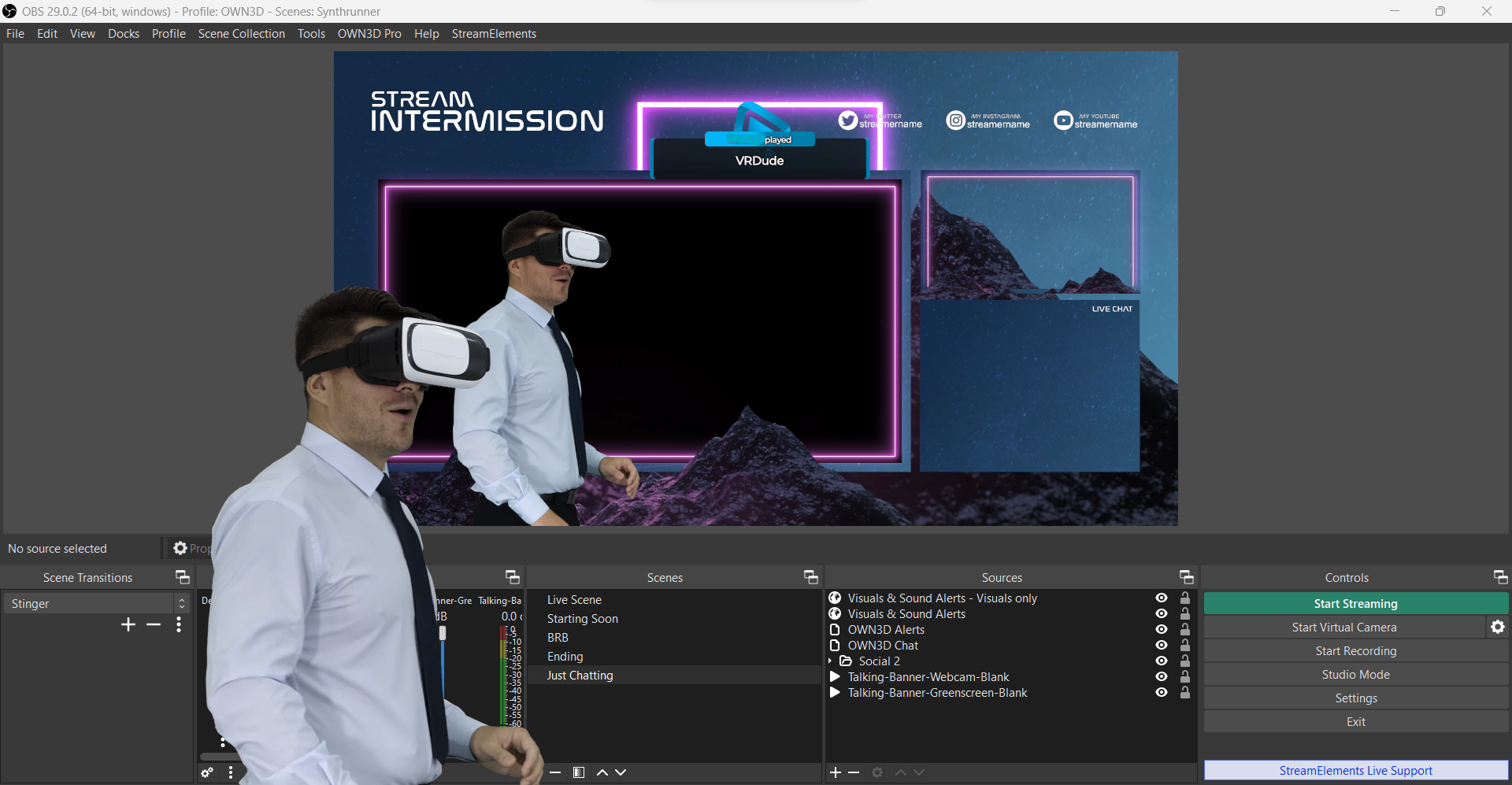Add a new source
This screenshot has height=785, width=1512.
pos(836,772)
